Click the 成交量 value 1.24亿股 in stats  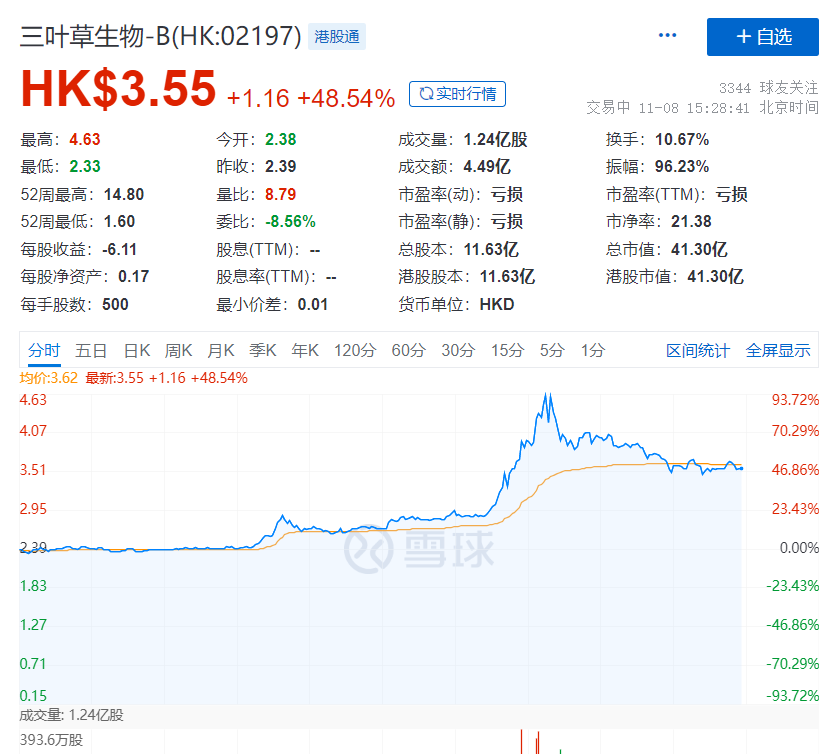click(496, 140)
